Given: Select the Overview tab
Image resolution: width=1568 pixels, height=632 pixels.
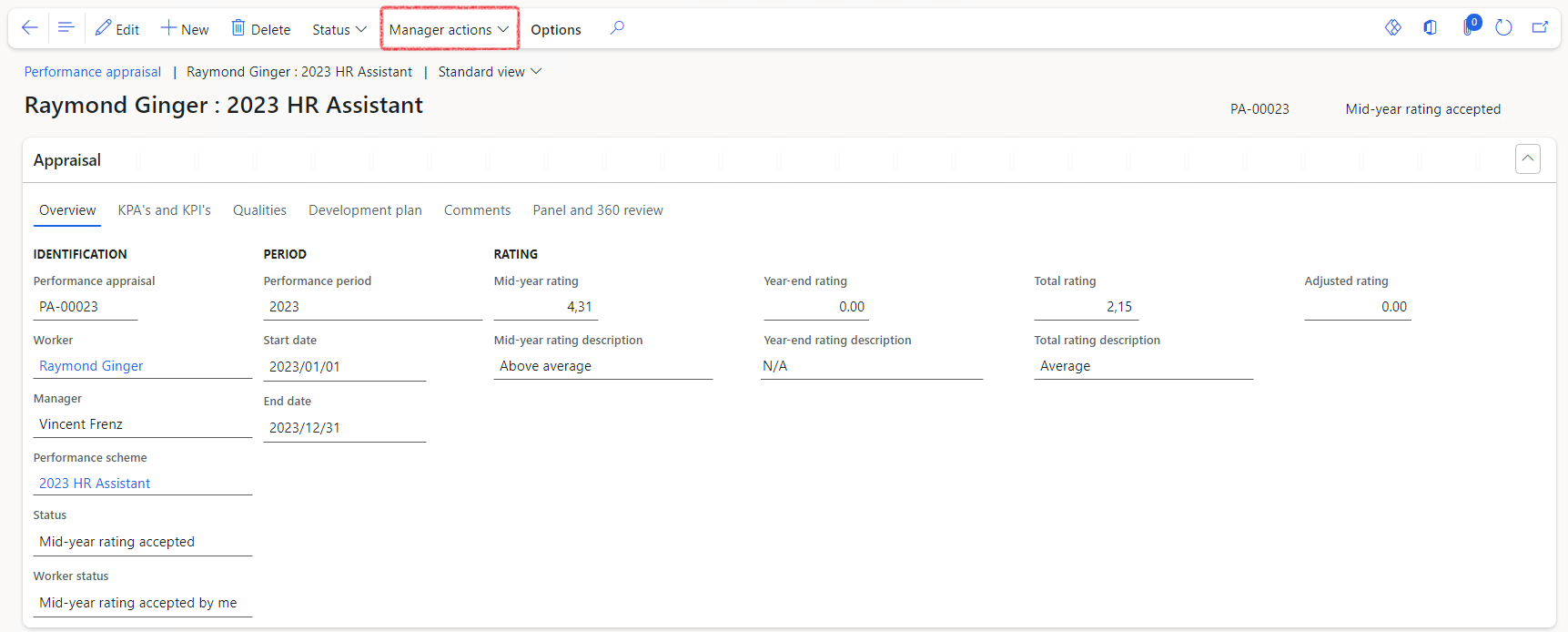Looking at the screenshot, I should click(x=67, y=210).
